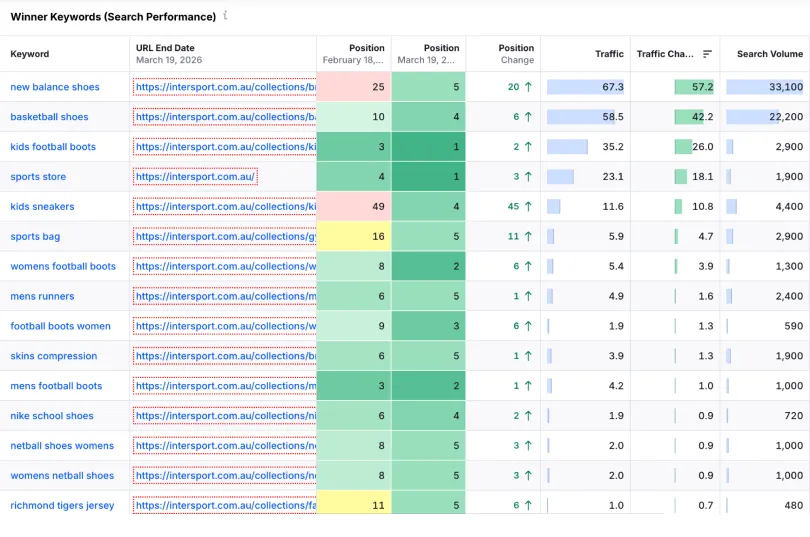Open the 'football boots women' keyword link
The width and height of the screenshot is (810, 537).
coord(60,326)
